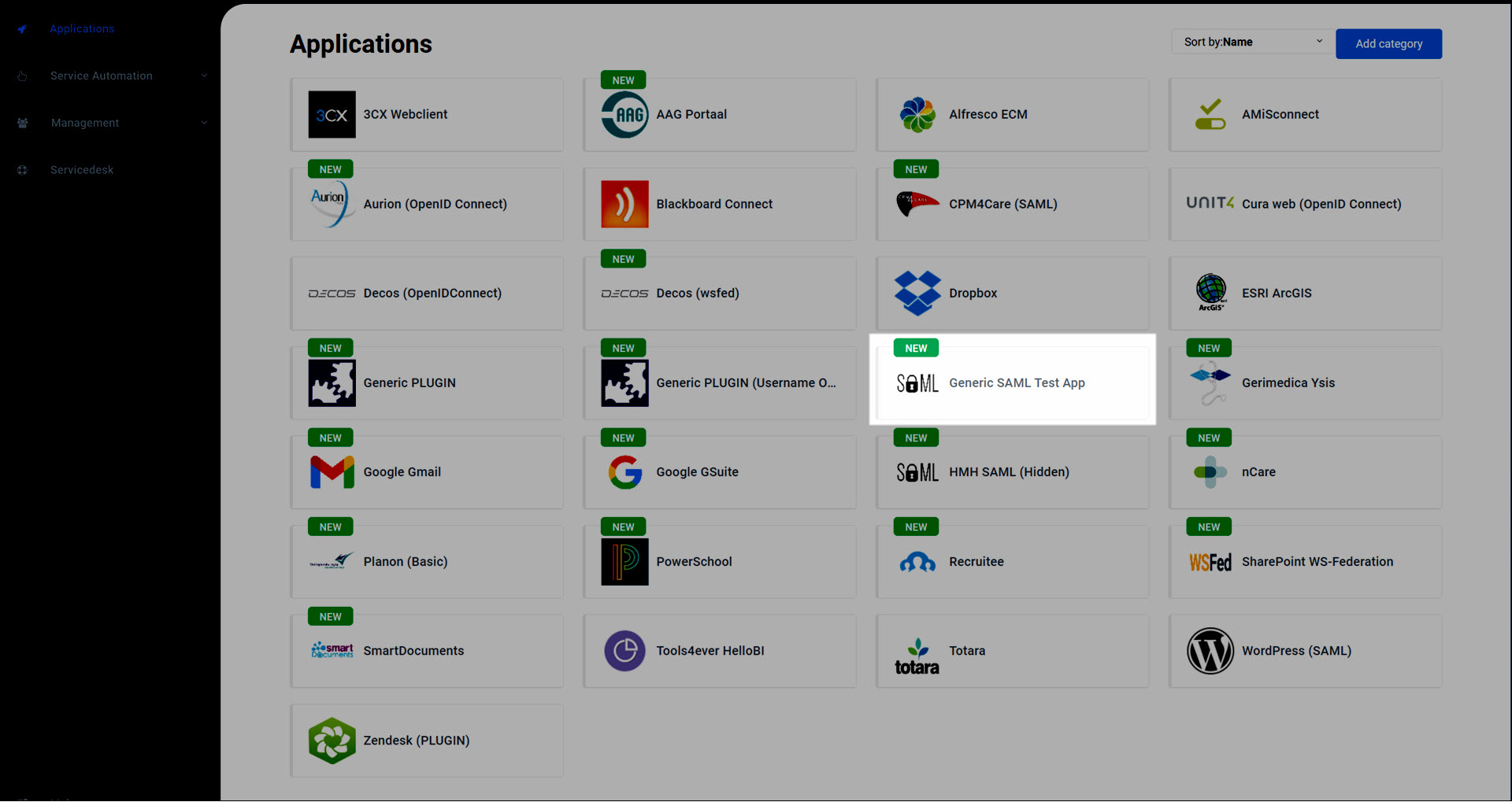Click the Servicedesk lifebuoy sidebar icon

(22, 170)
